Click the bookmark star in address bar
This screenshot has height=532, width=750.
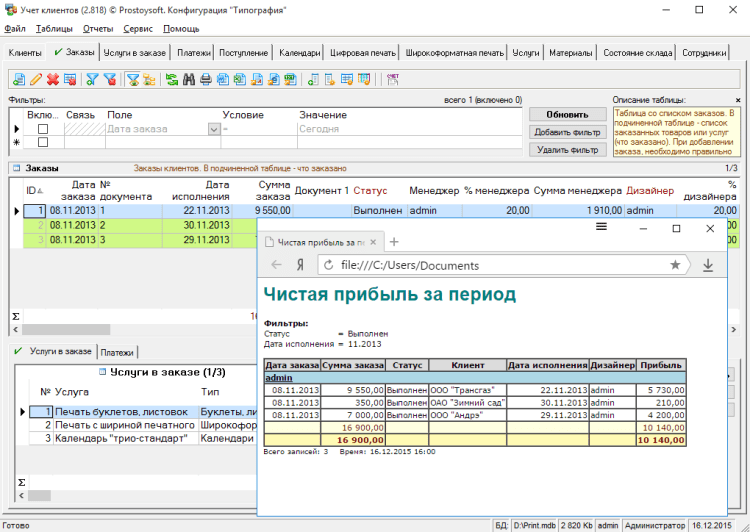click(675, 265)
